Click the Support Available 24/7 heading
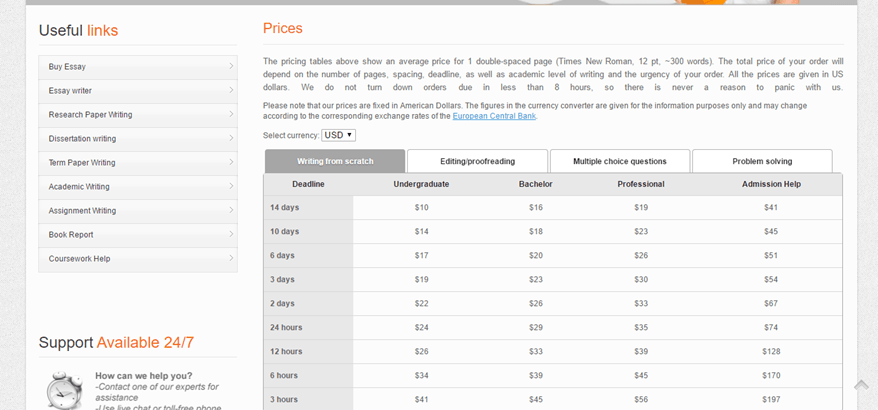This screenshot has height=410, width=878. 116,343
